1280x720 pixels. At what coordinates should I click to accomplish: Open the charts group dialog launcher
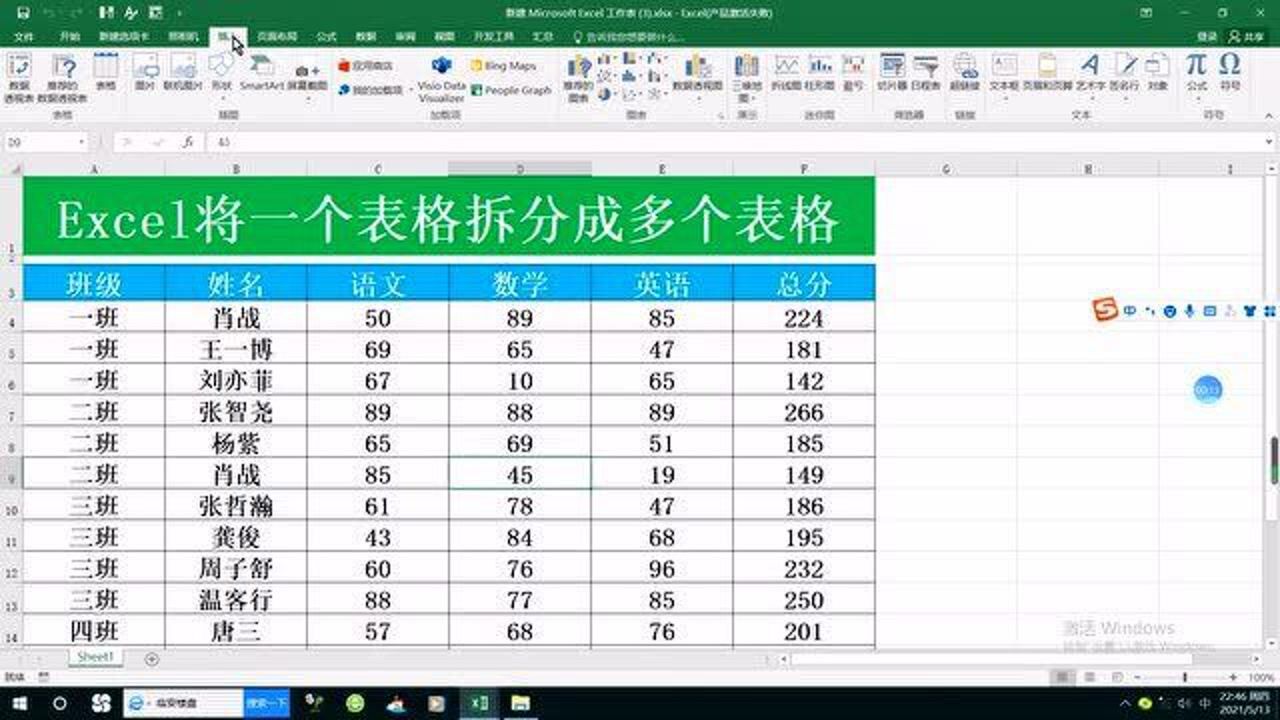pos(722,116)
